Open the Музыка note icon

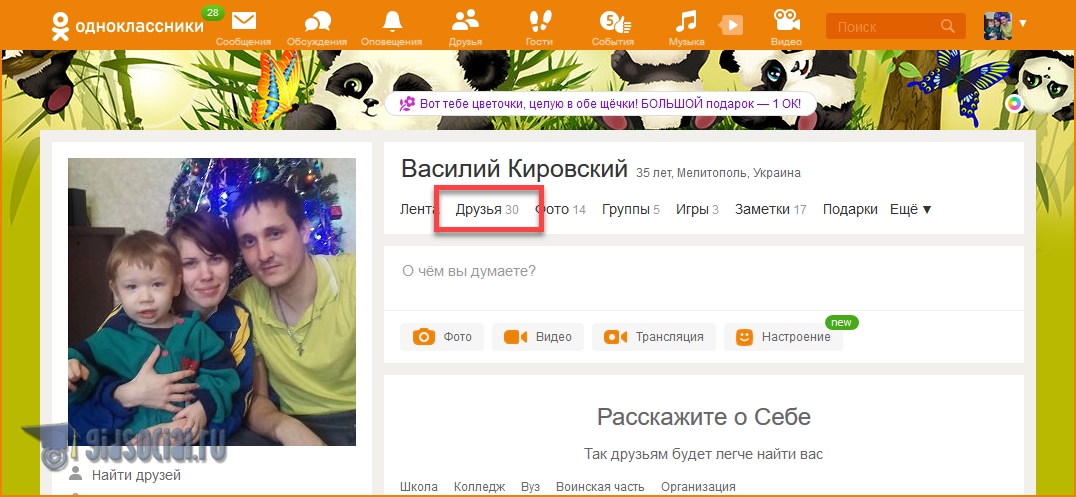(x=685, y=22)
